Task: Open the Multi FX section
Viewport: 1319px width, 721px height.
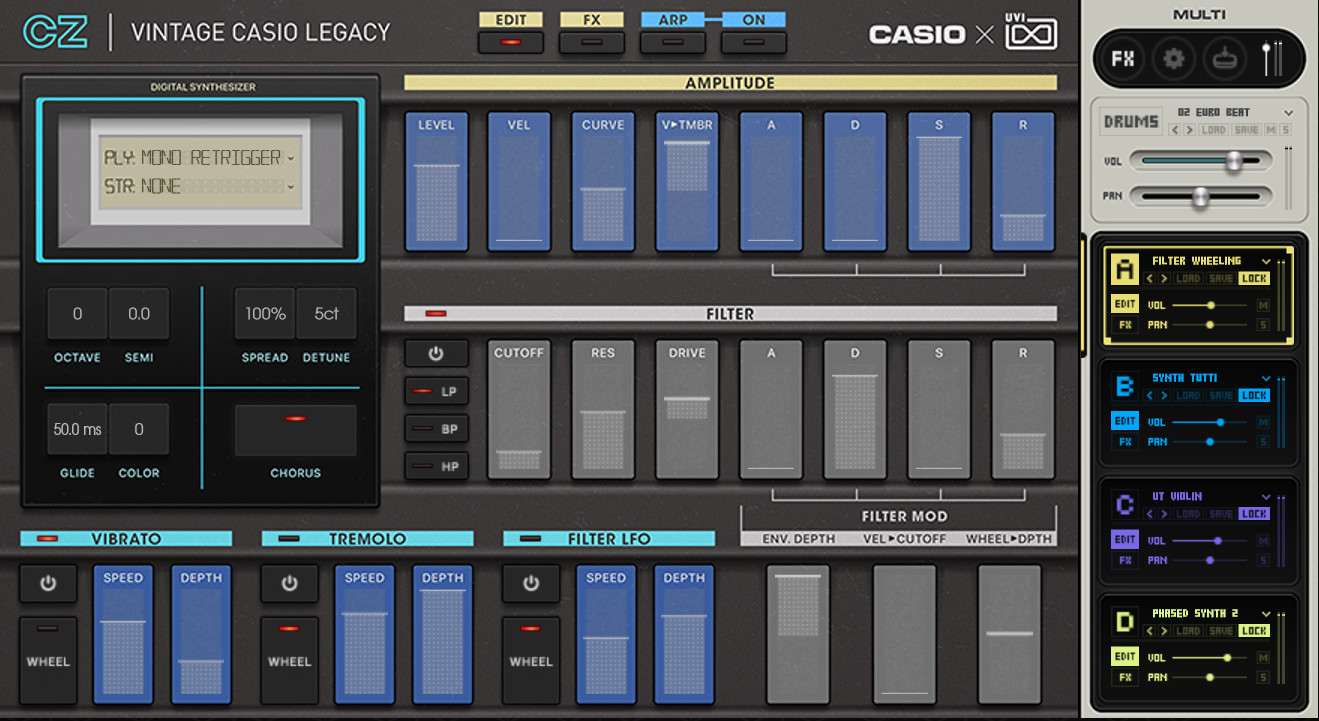Action: tap(1123, 59)
